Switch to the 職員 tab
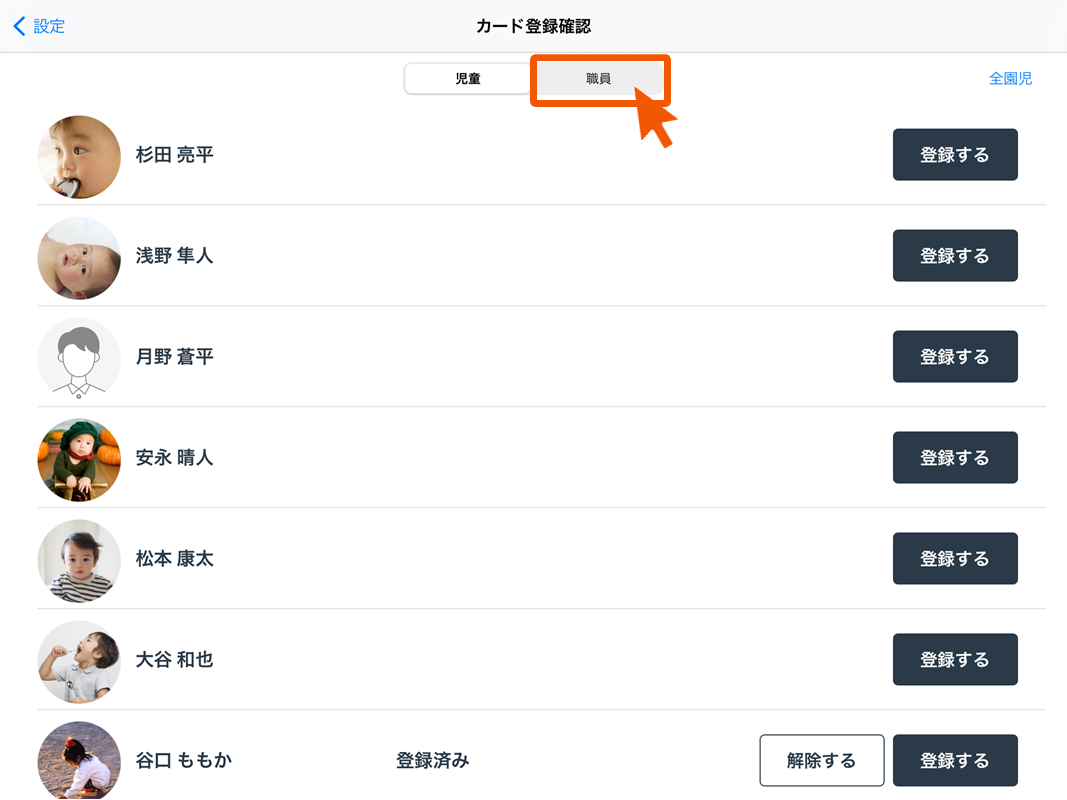Image resolution: width=1067 pixels, height=800 pixels. [598, 78]
